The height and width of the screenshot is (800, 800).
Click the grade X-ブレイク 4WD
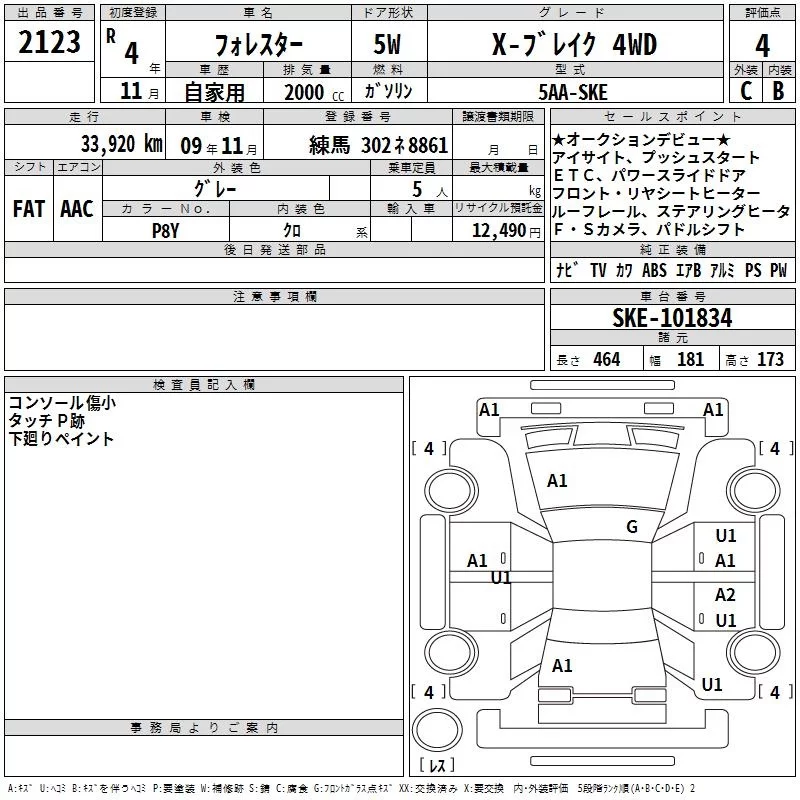574,44
